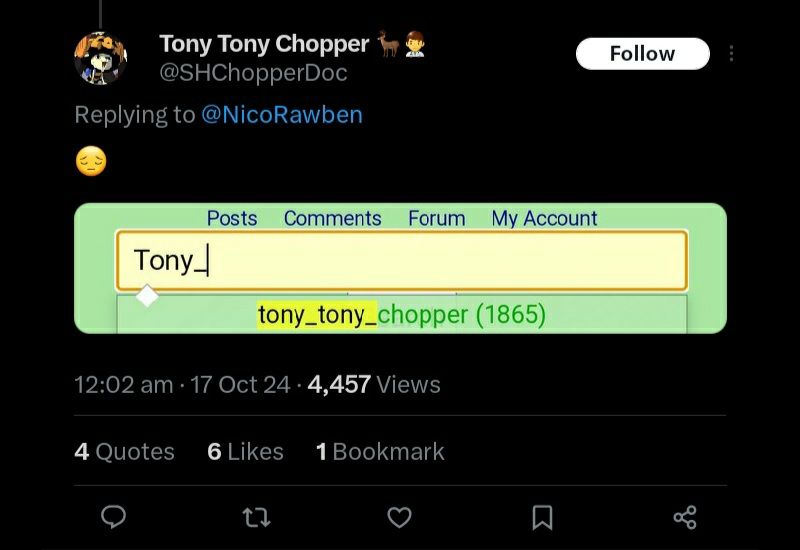Click the Tony_ search input field
This screenshot has width=800, height=550.
[401, 260]
